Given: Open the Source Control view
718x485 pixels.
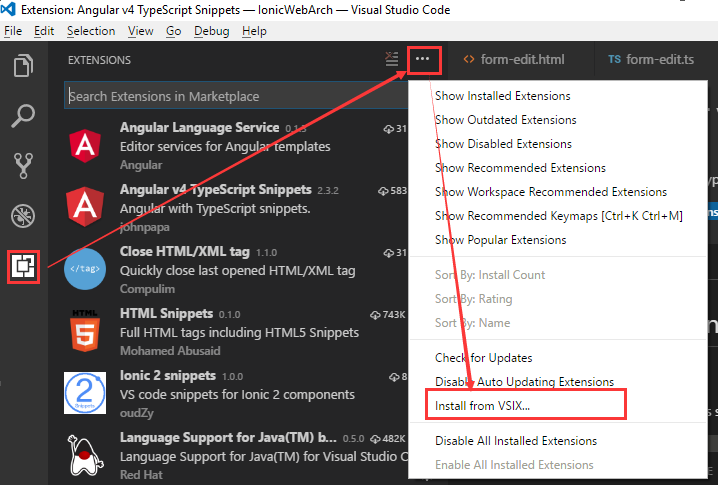Looking at the screenshot, I should (23, 166).
